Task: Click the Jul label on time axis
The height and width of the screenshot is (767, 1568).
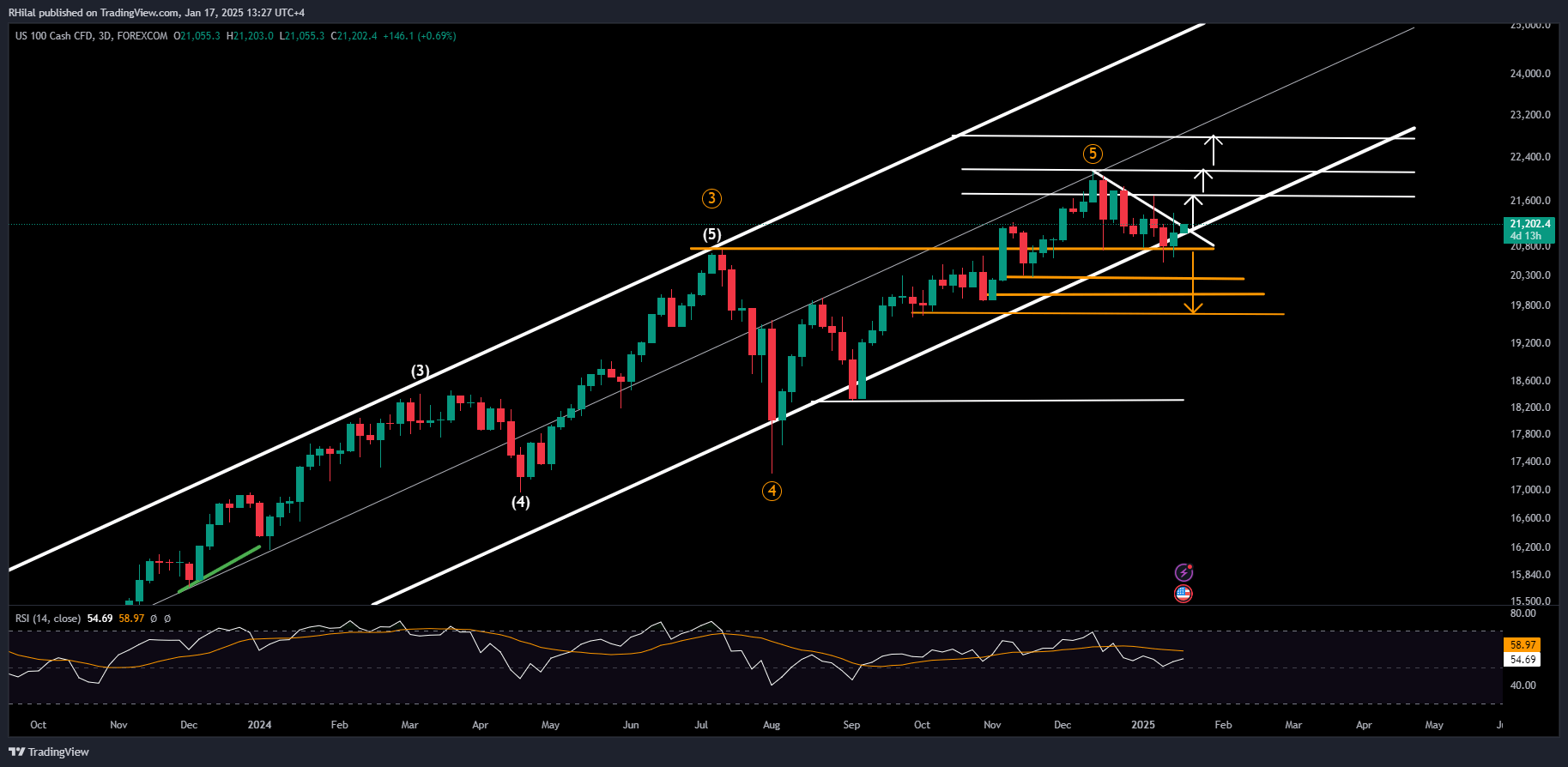Action: click(x=701, y=725)
